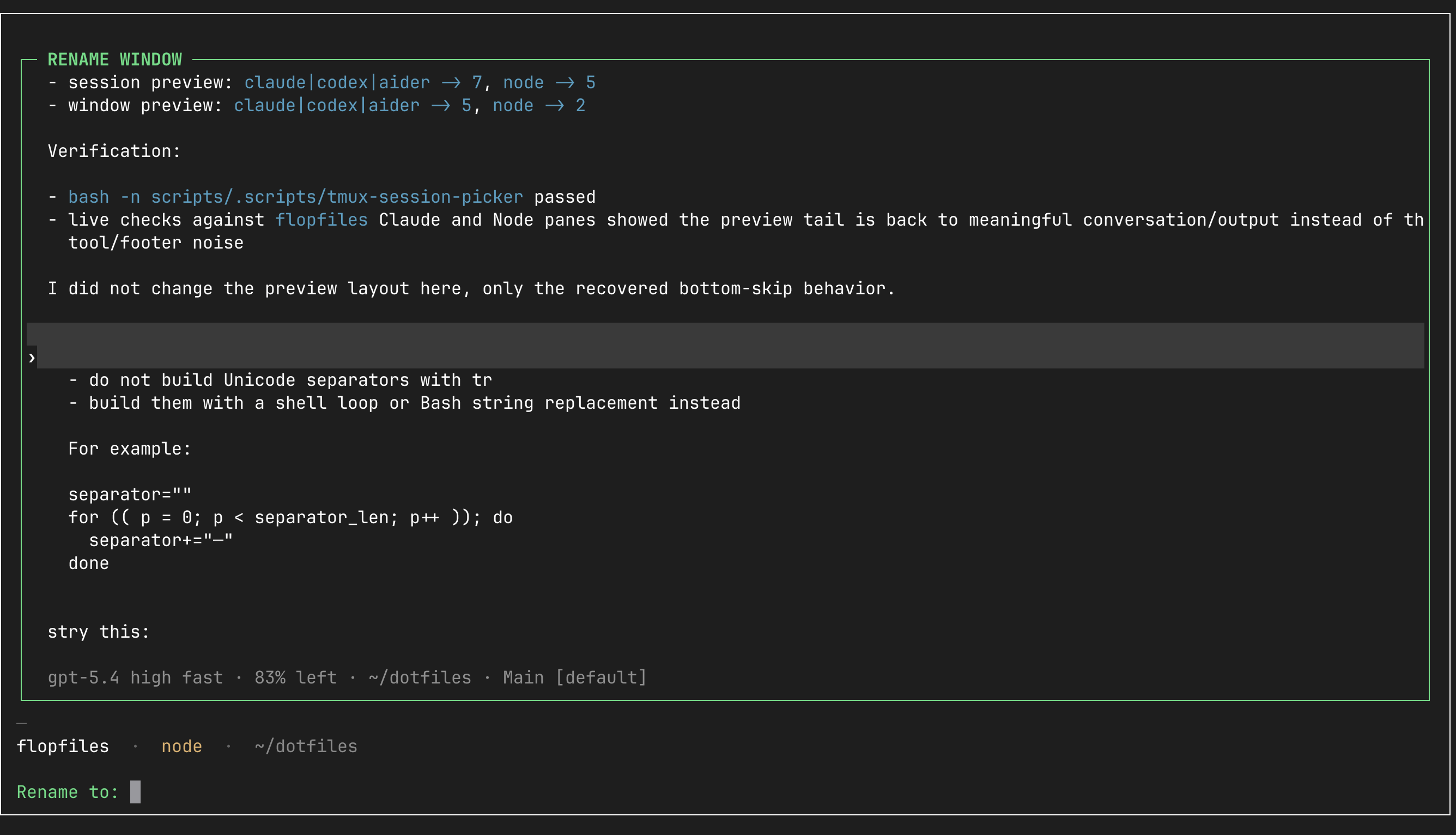Click the arrow icon after session node
Screen dimensions: 1456x835
pos(565,83)
